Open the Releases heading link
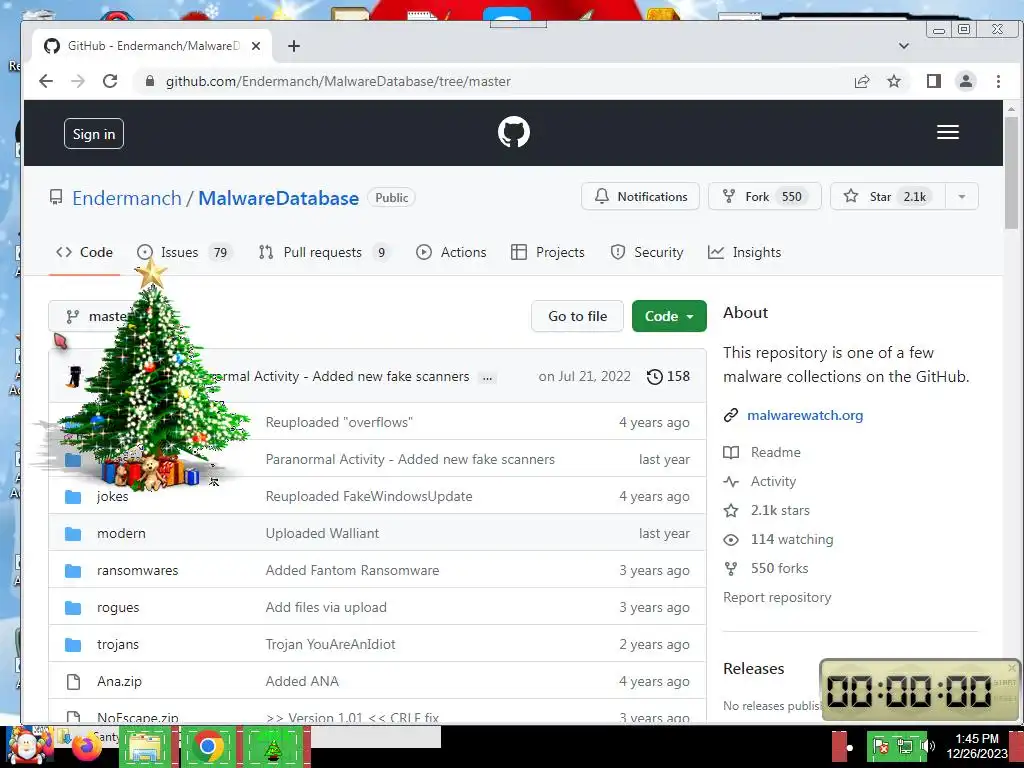This screenshot has height=768, width=1024. point(754,669)
